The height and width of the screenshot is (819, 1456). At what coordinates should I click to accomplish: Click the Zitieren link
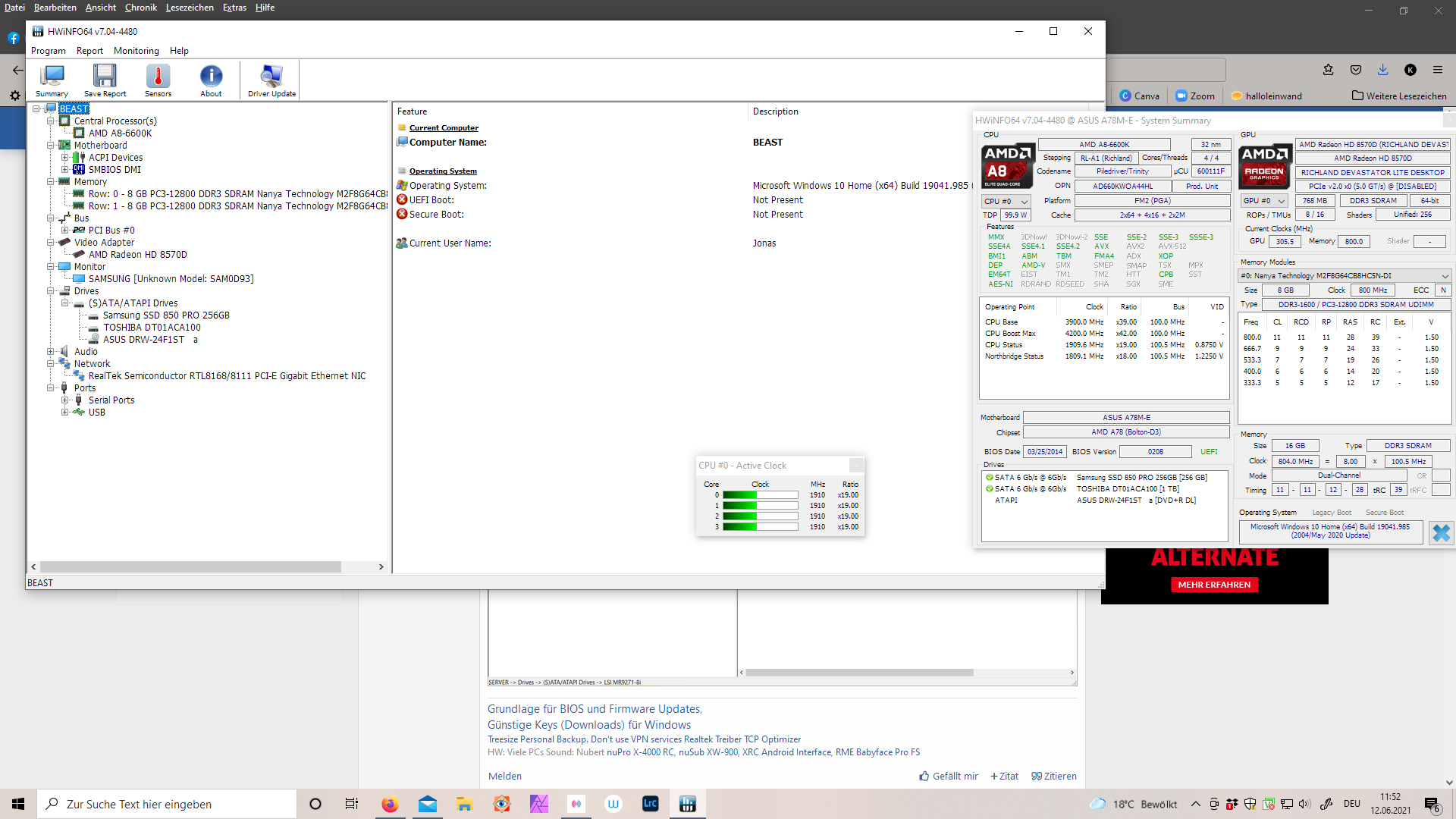[x=1054, y=777]
